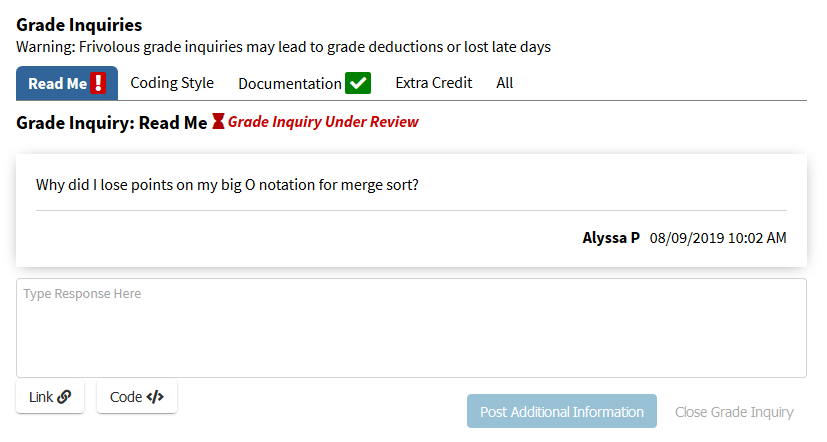827x442 pixels.
Task: Click the 08/09/2019 10:02 AM timestamp
Action: [x=718, y=238]
